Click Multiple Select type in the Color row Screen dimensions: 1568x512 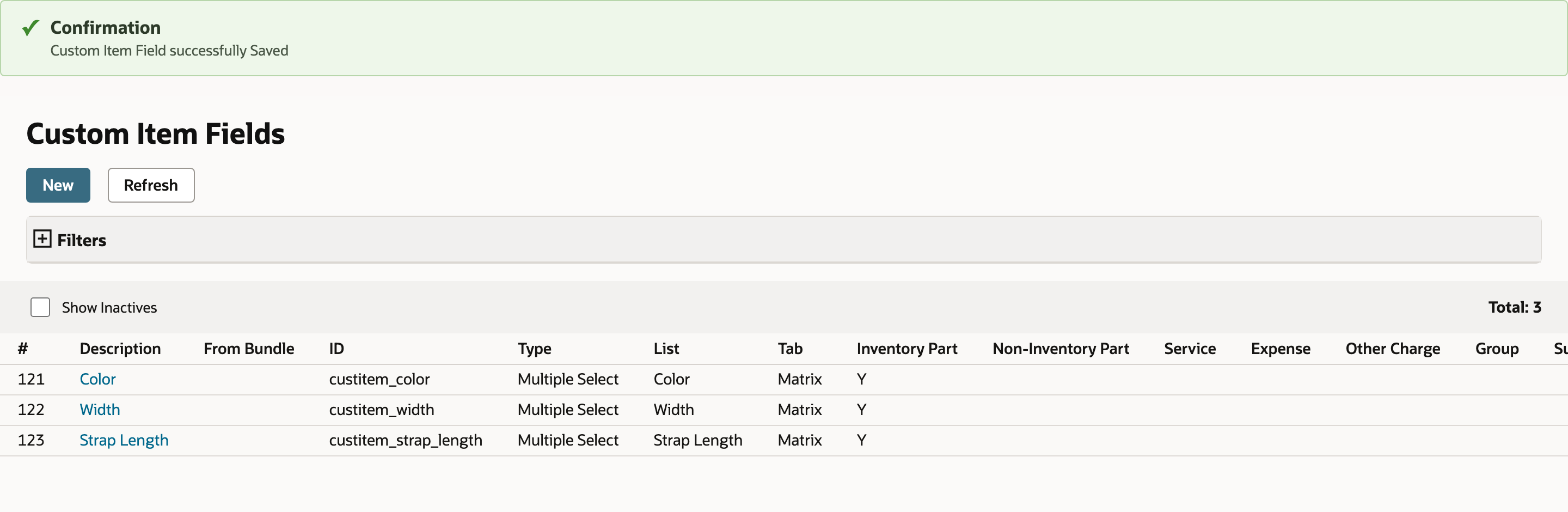click(x=568, y=379)
